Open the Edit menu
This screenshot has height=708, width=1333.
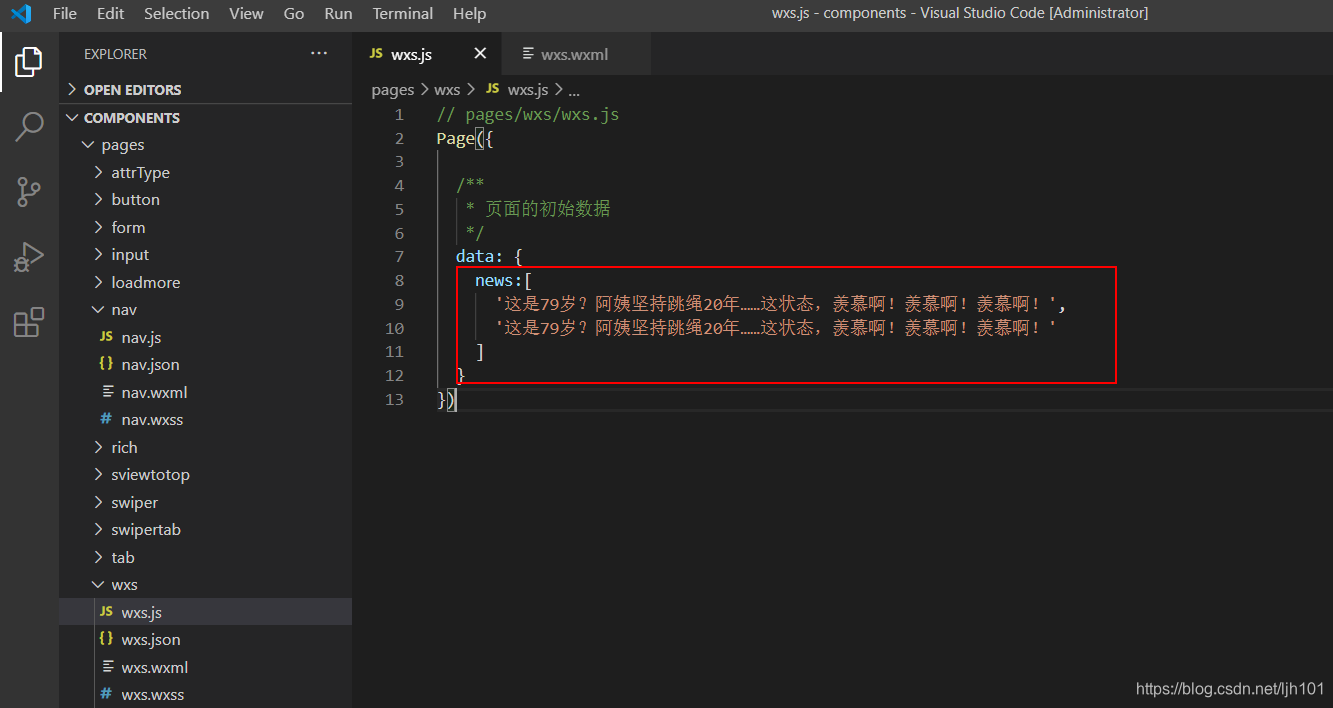coord(111,14)
